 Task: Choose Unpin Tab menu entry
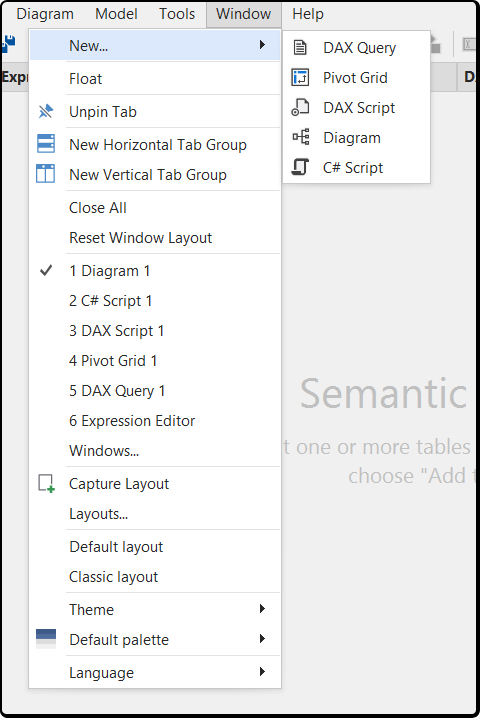[155, 112]
